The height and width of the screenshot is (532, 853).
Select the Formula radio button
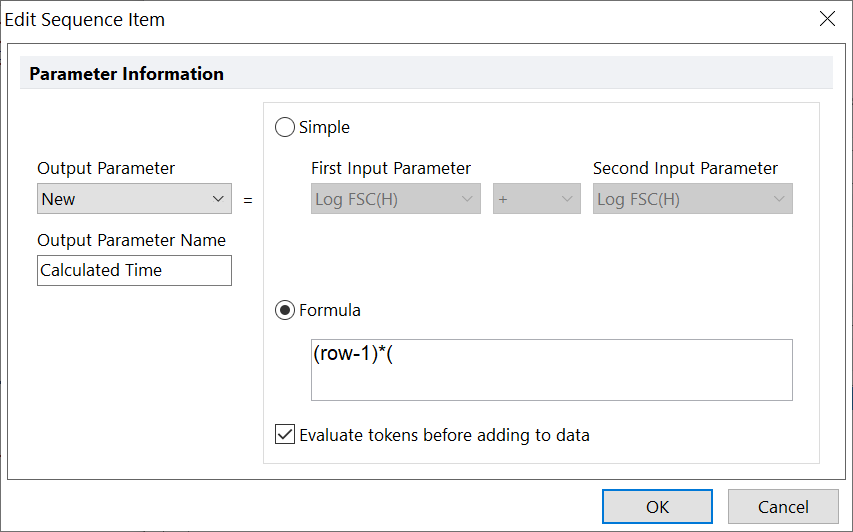tap(285, 310)
